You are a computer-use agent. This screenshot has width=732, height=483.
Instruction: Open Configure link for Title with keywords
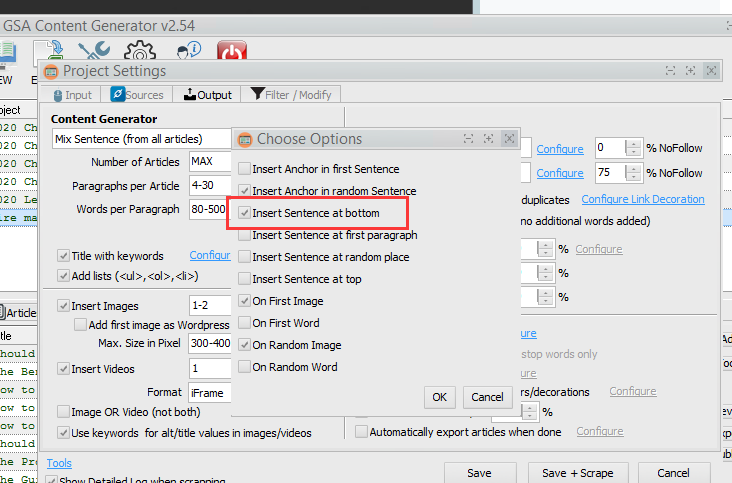[210, 255]
